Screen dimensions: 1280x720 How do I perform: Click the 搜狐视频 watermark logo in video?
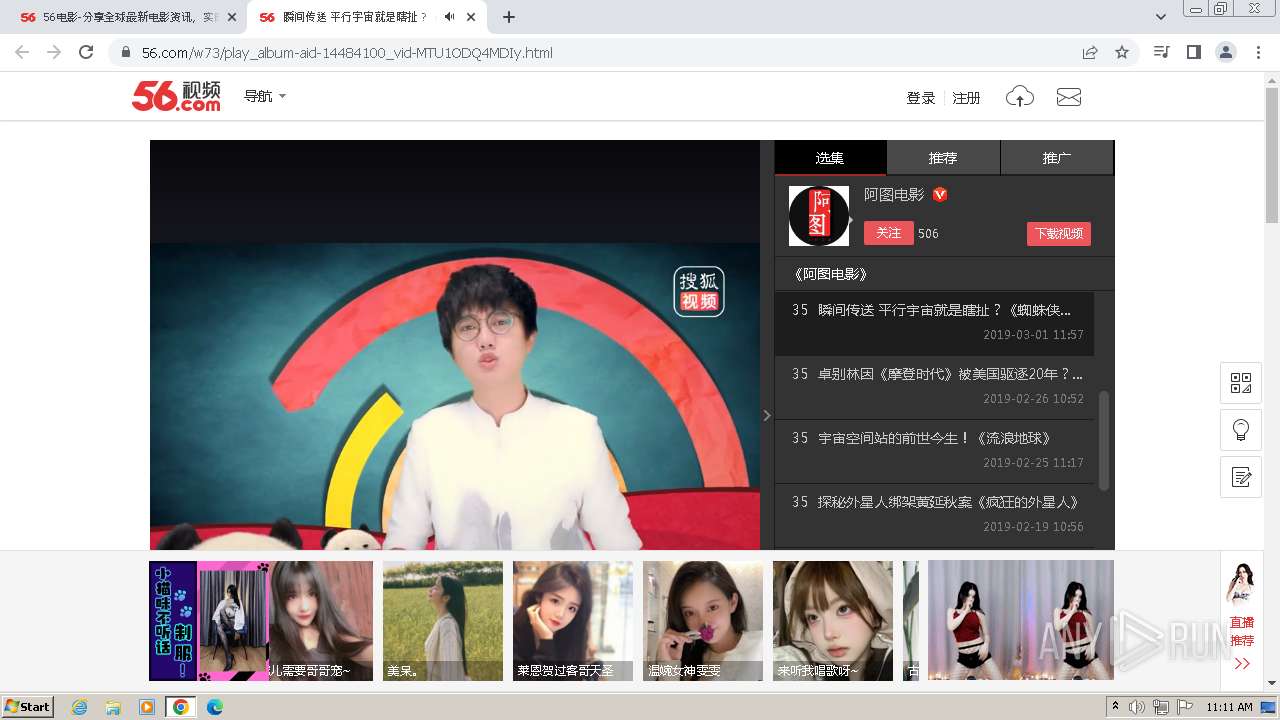pos(699,292)
